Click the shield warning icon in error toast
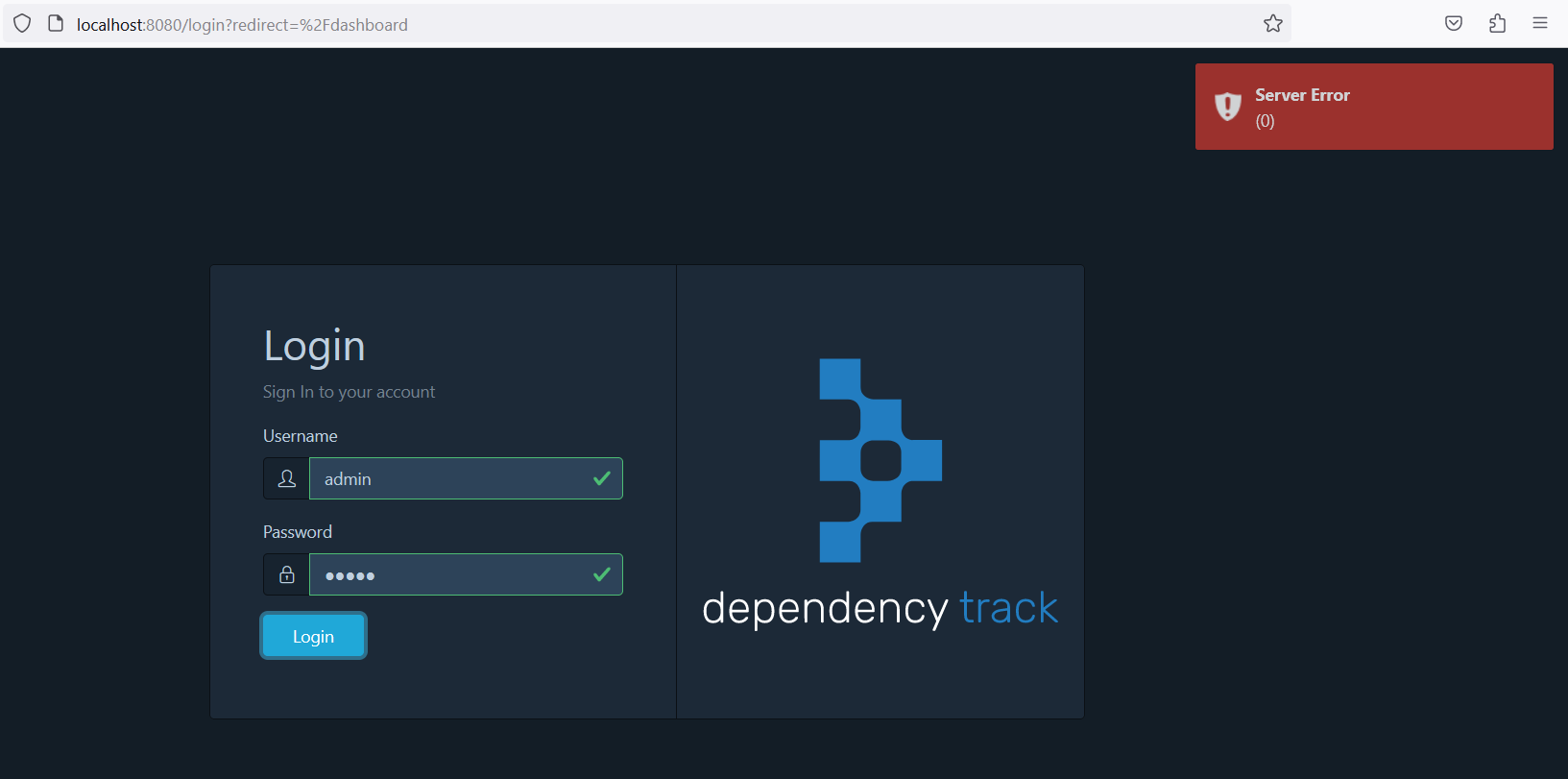 coord(1228,106)
